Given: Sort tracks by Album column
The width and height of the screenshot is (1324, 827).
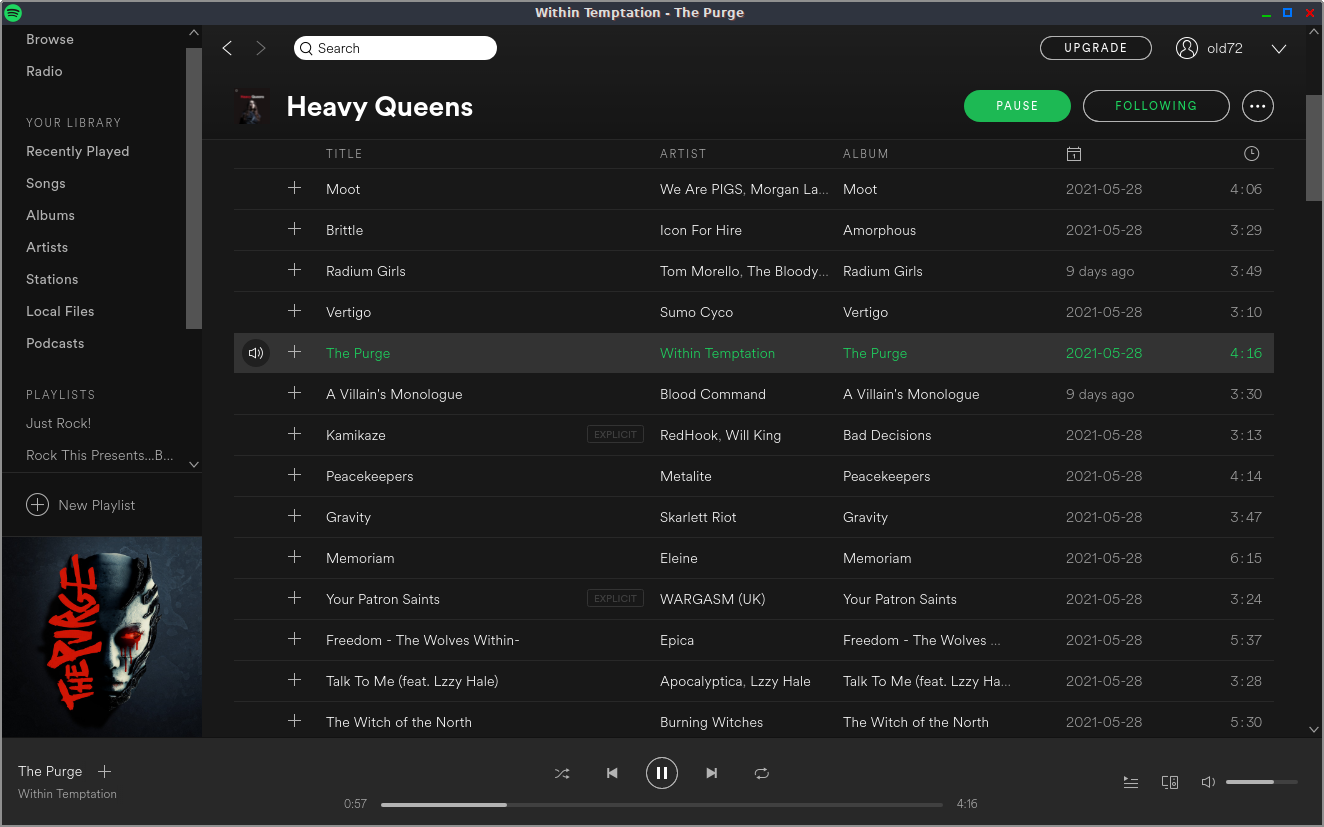Looking at the screenshot, I should 866,154.
